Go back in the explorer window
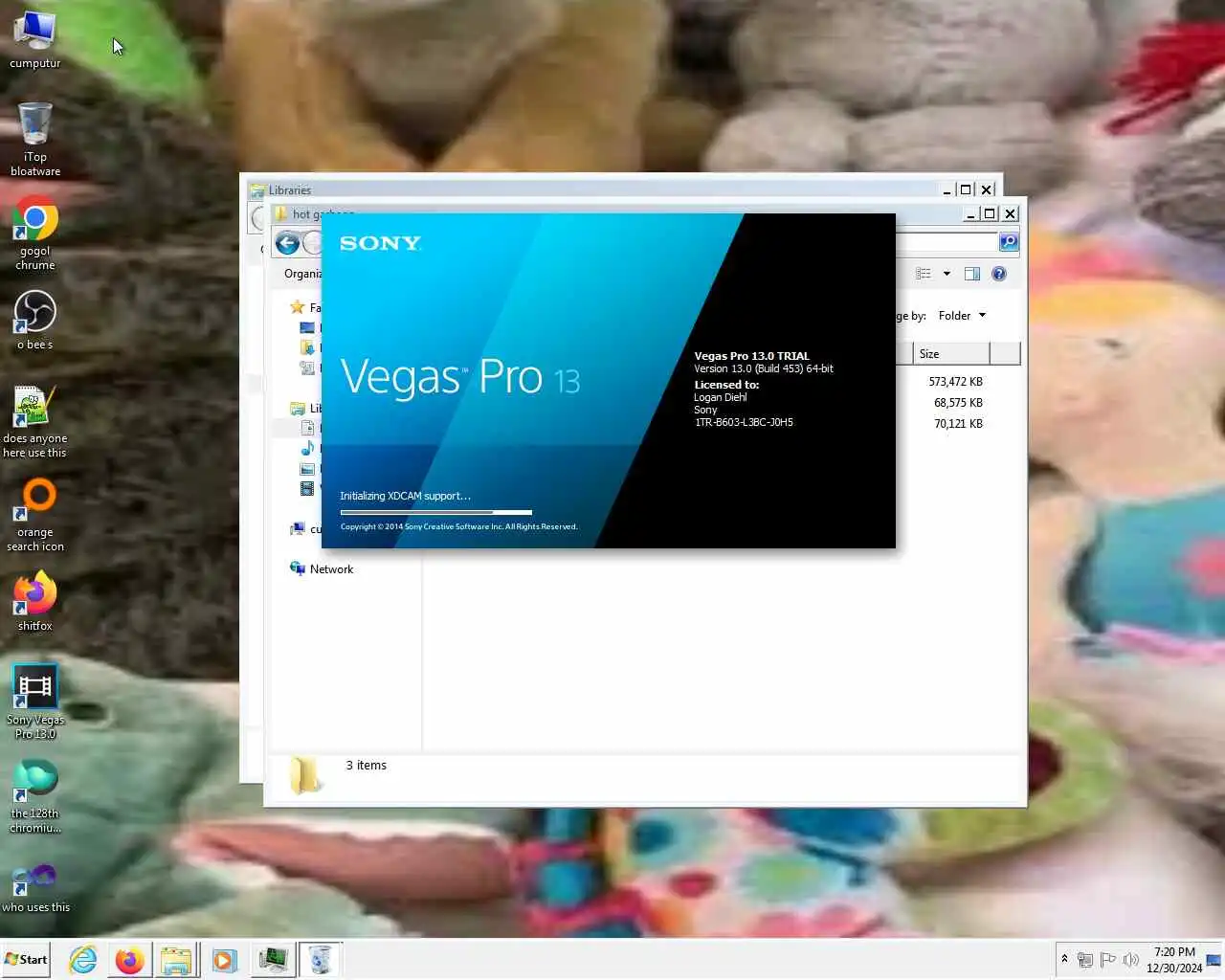This screenshot has width=1225, height=980. click(287, 243)
